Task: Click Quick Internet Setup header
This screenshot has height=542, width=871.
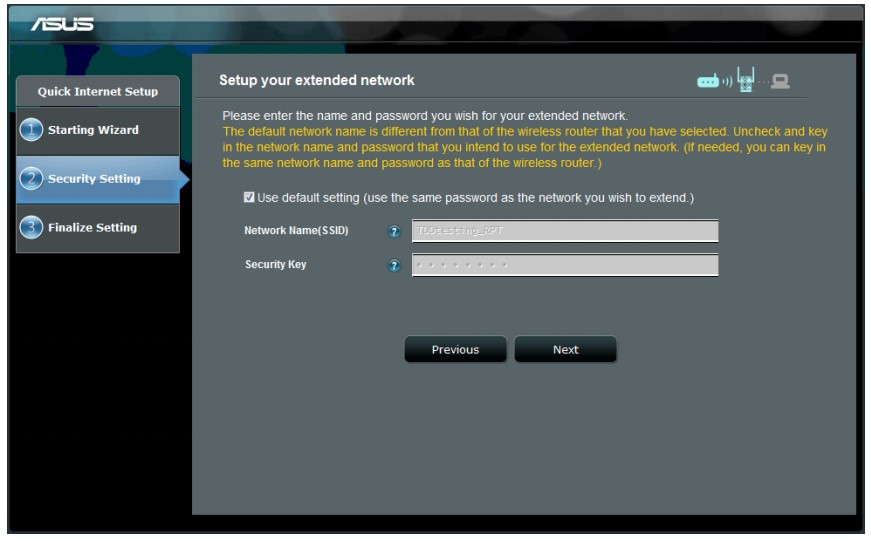Action: (98, 91)
